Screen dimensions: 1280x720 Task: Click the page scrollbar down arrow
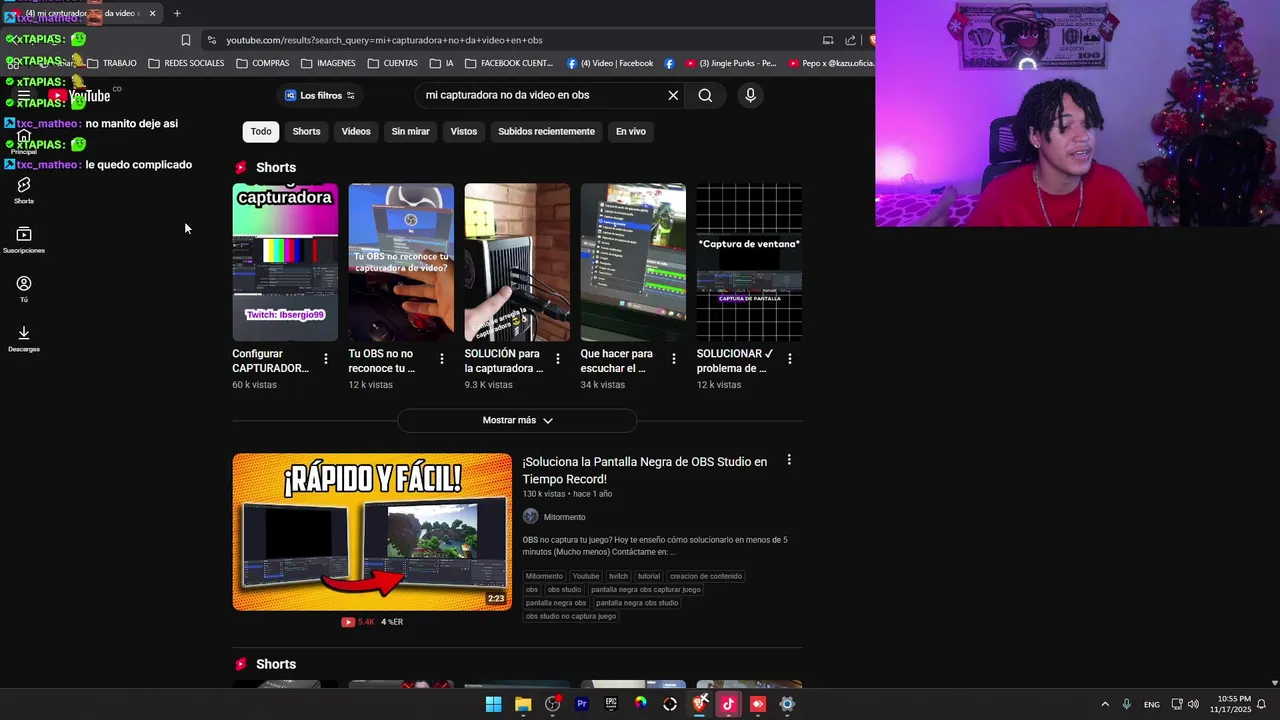pyautogui.click(x=1274, y=683)
